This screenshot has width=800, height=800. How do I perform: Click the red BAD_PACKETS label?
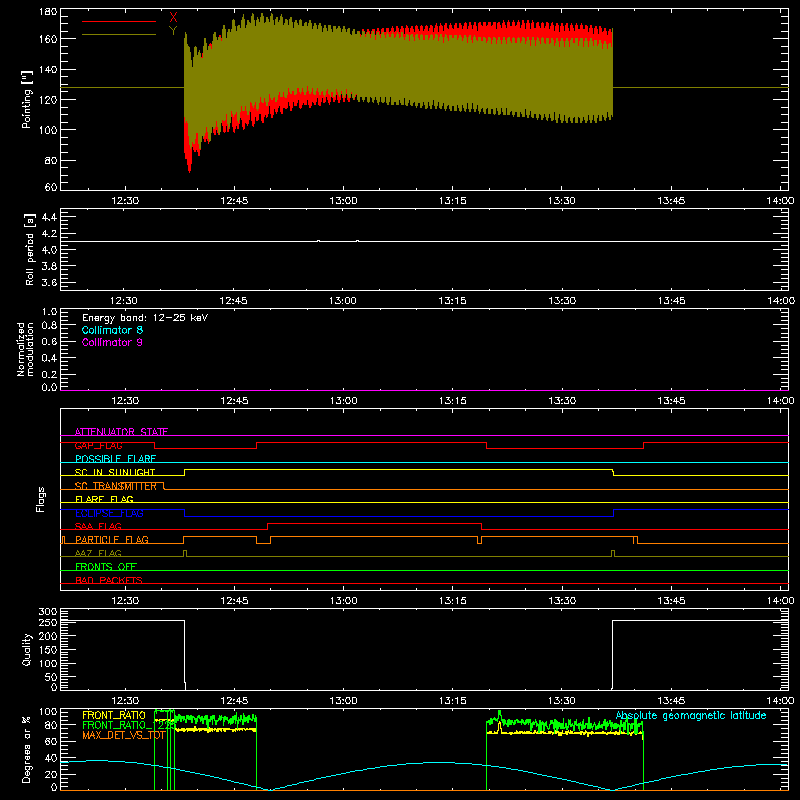[109, 580]
